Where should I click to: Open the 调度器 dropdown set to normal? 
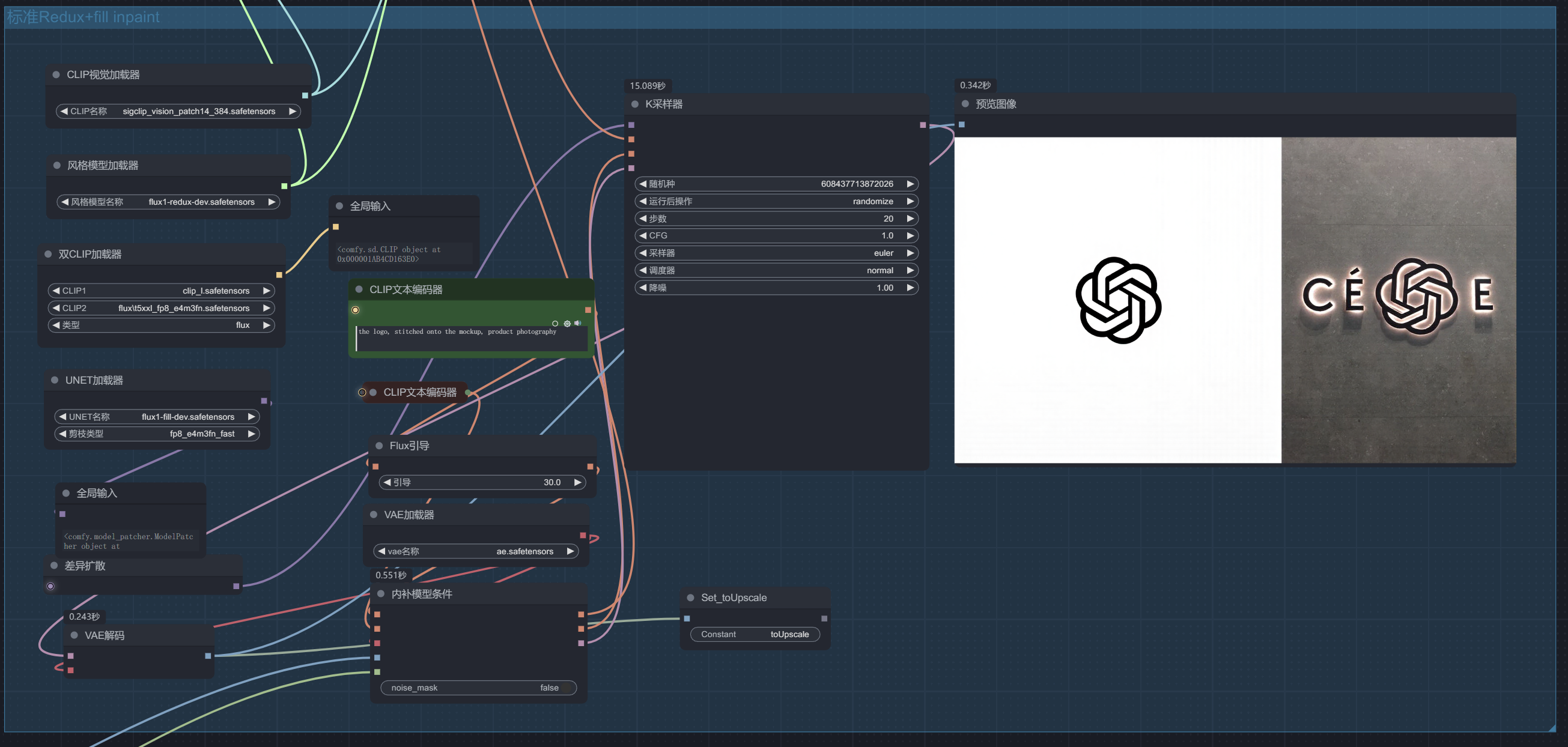click(x=777, y=270)
